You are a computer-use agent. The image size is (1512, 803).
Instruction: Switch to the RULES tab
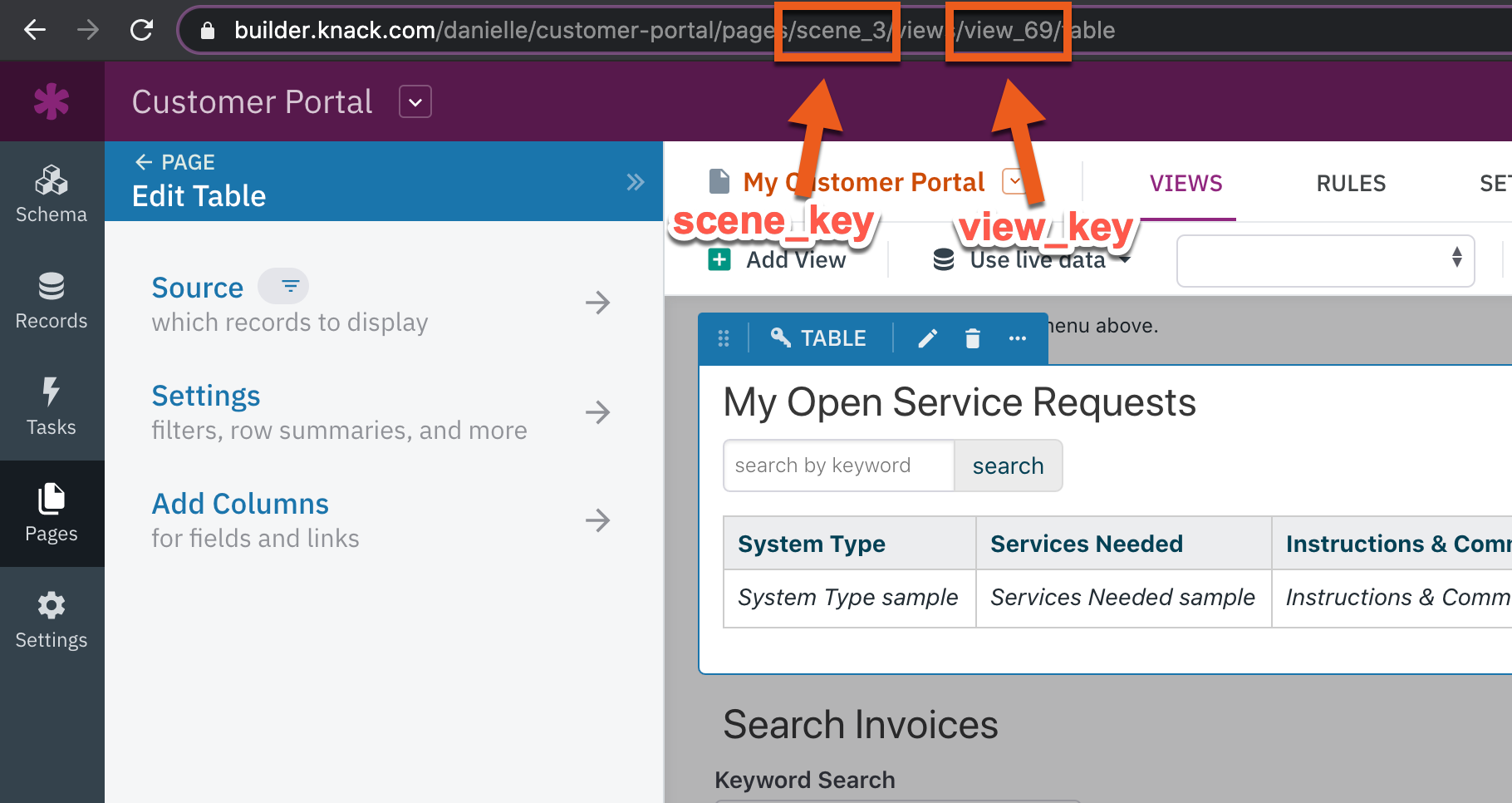1351,183
